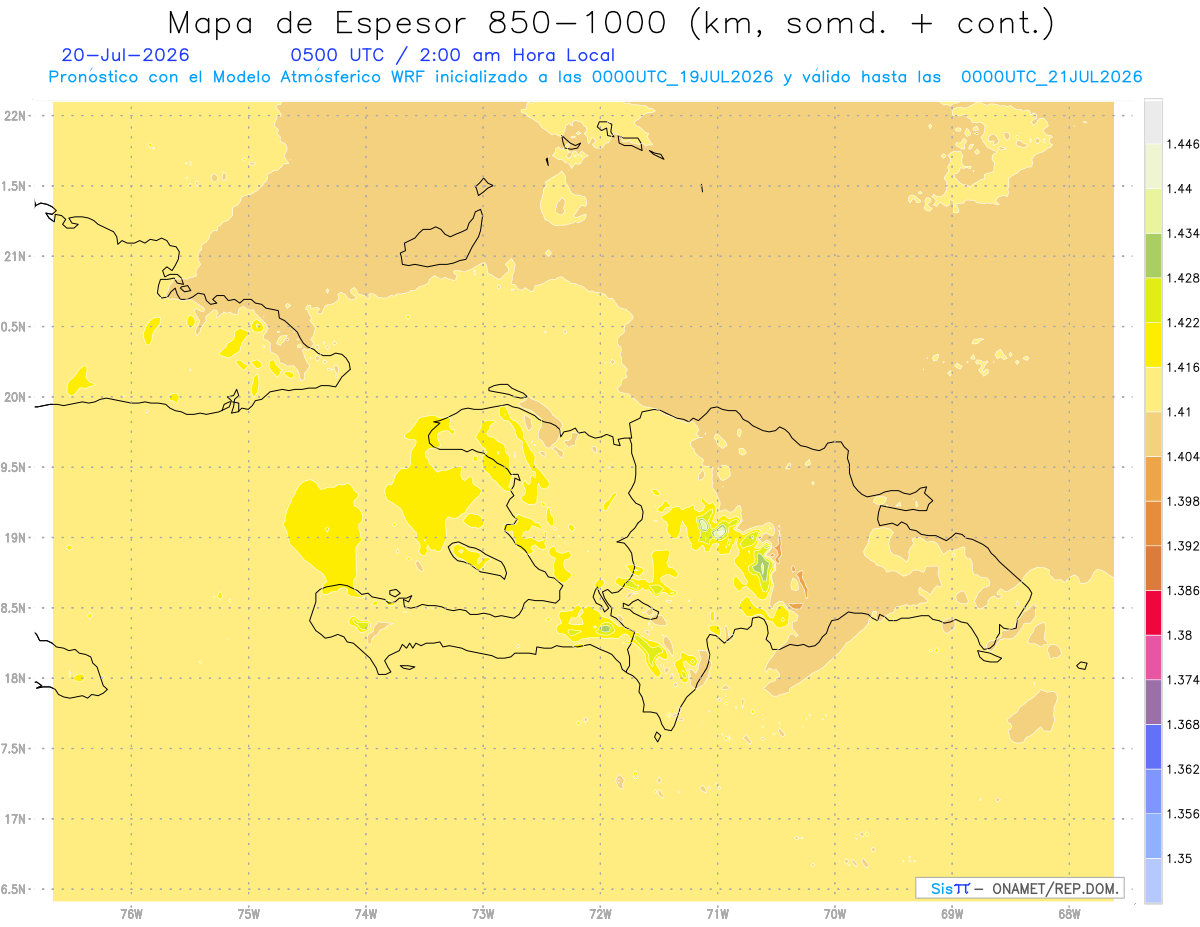Select the orange swatch between 1.398 and 1.404

1153,478
